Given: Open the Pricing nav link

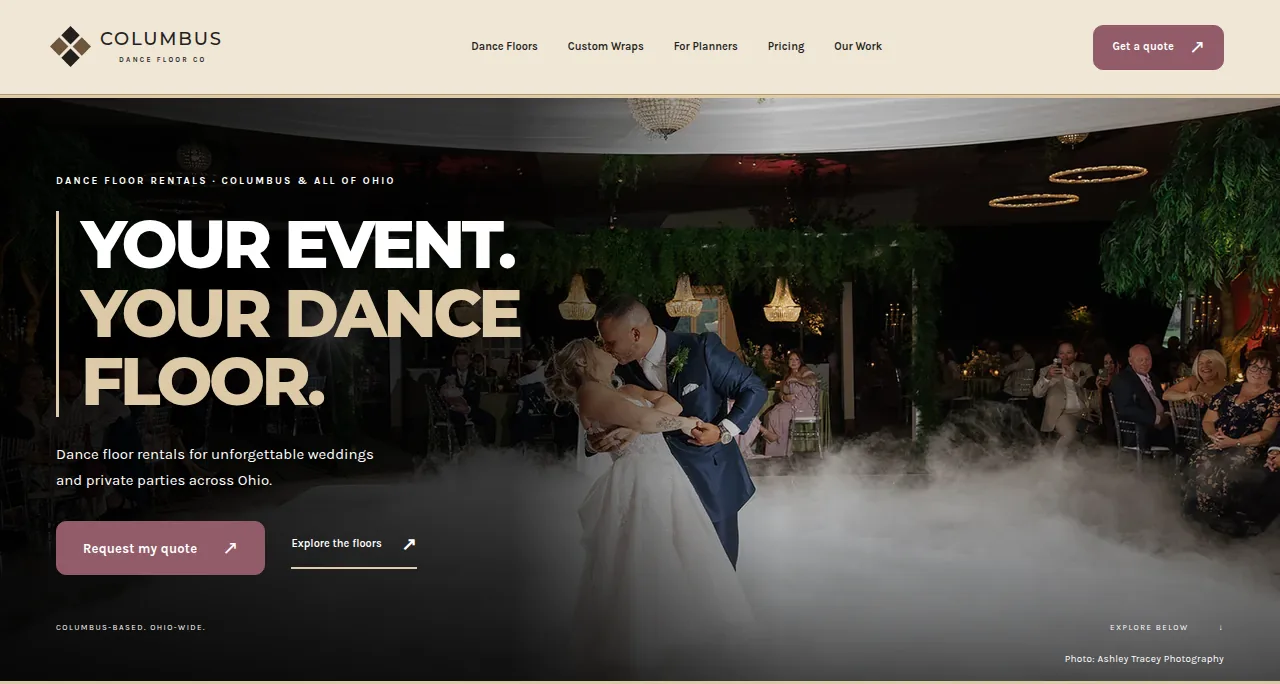Looking at the screenshot, I should point(786,46).
